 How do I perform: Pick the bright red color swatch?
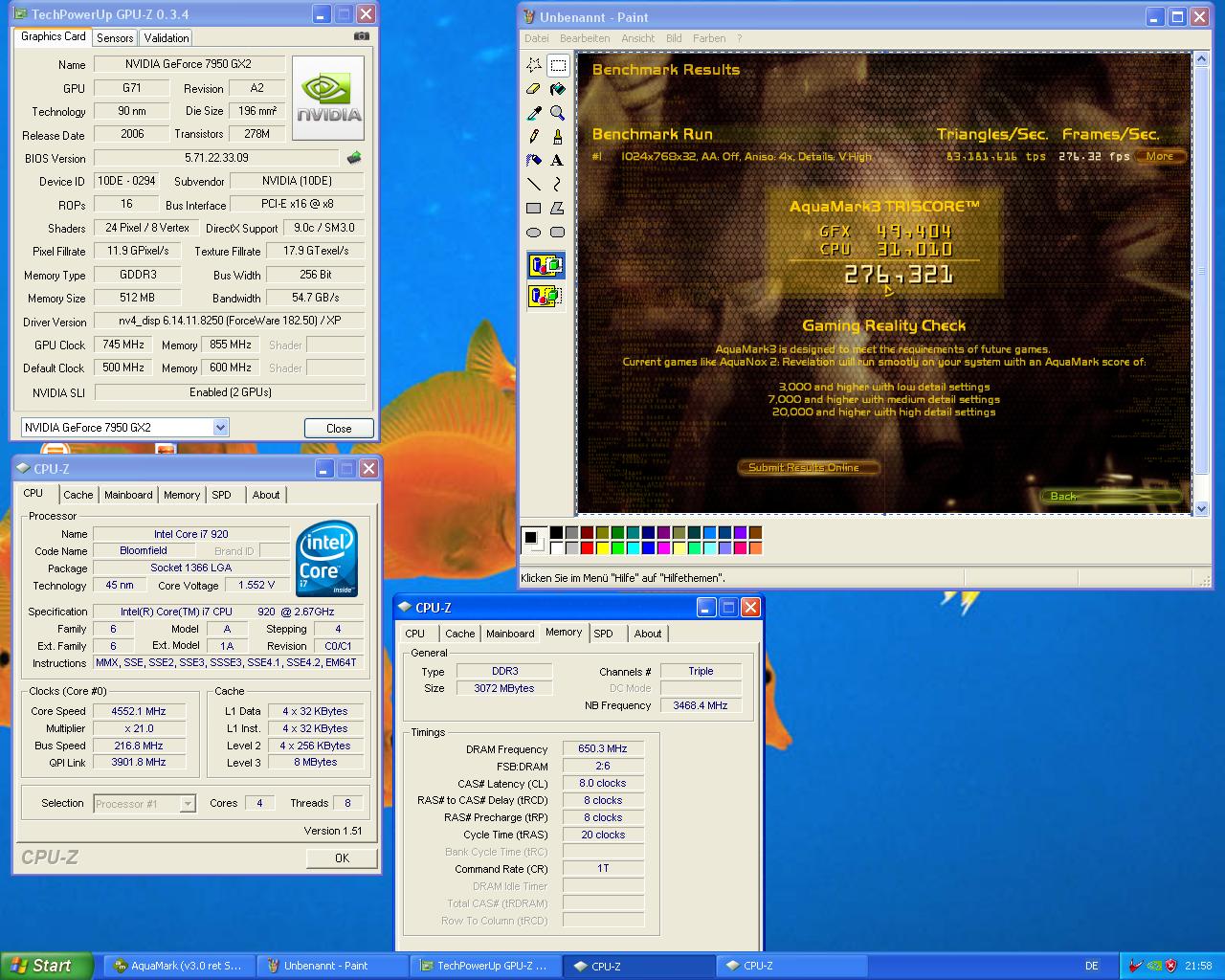587,548
